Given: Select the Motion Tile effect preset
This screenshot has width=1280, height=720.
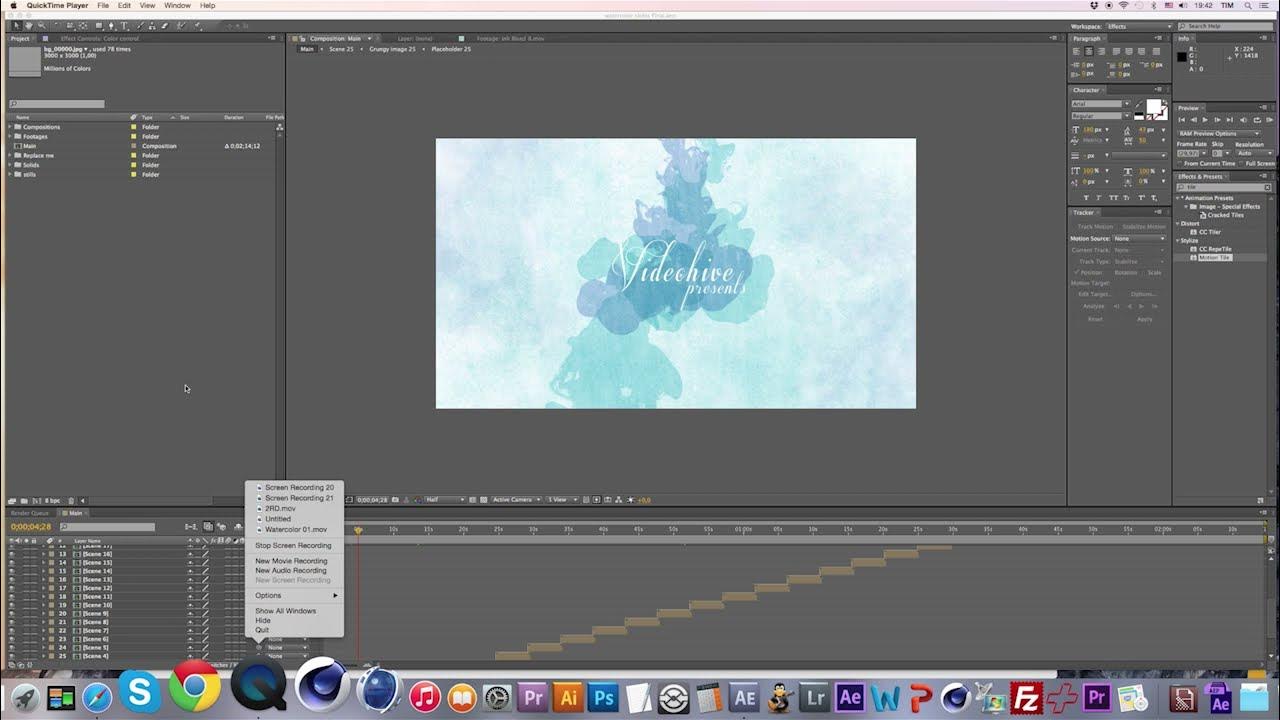Looking at the screenshot, I should pos(1214,258).
